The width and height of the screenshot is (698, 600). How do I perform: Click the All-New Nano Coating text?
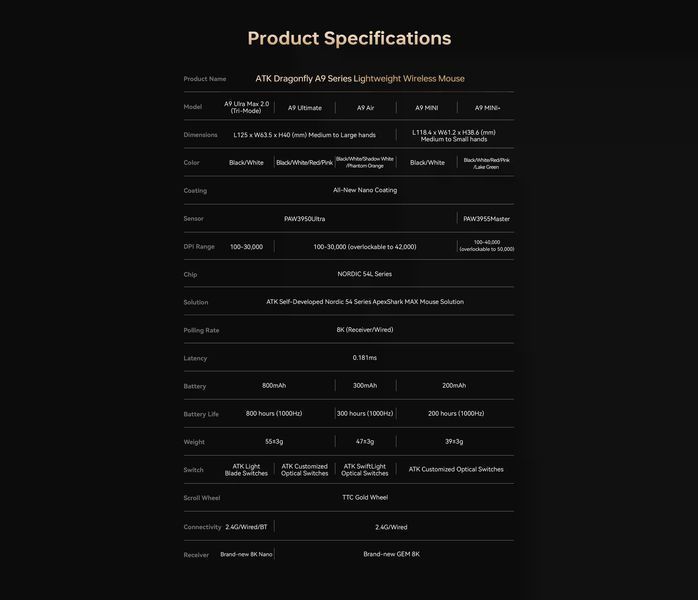pyautogui.click(x=365, y=190)
